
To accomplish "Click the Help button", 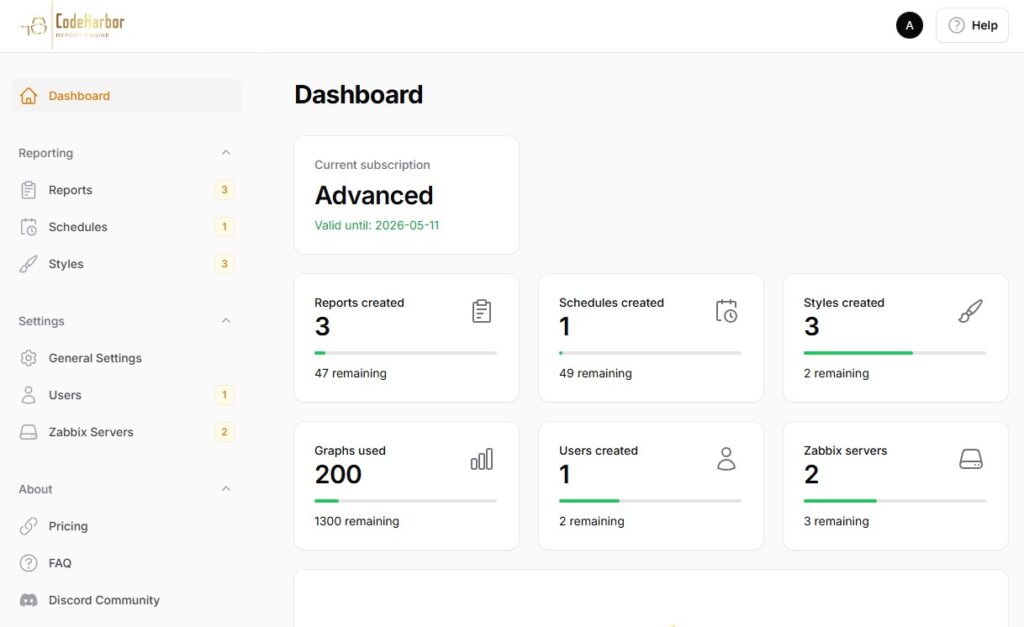I will (x=972, y=25).
